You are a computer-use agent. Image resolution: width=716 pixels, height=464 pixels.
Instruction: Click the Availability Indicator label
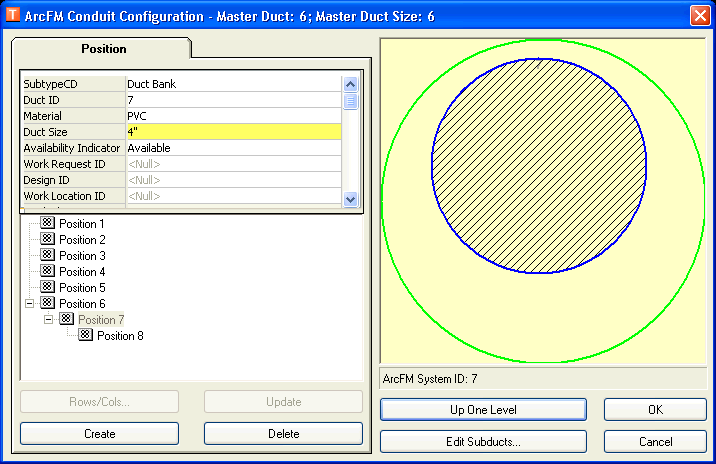(72, 148)
